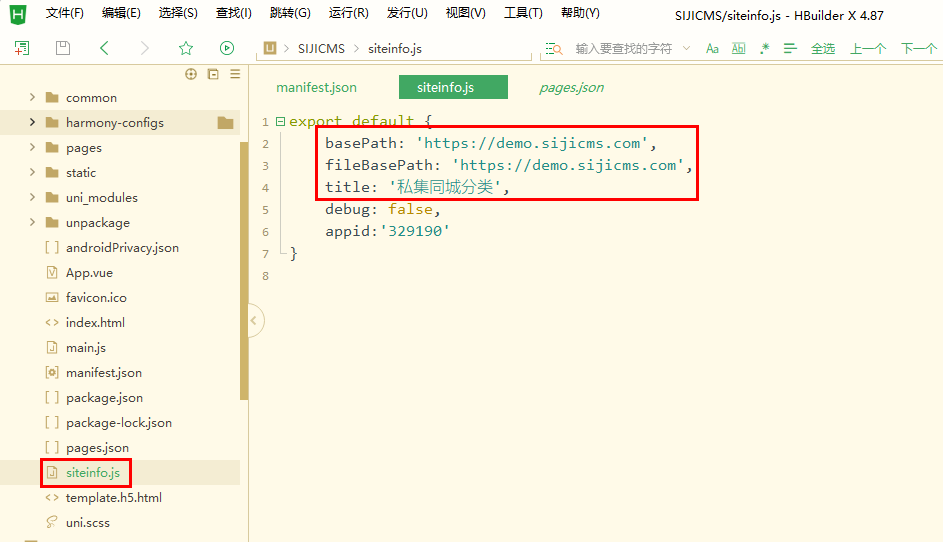Collapse all folders in project tree
This screenshot has width=943, height=542.
213,74
